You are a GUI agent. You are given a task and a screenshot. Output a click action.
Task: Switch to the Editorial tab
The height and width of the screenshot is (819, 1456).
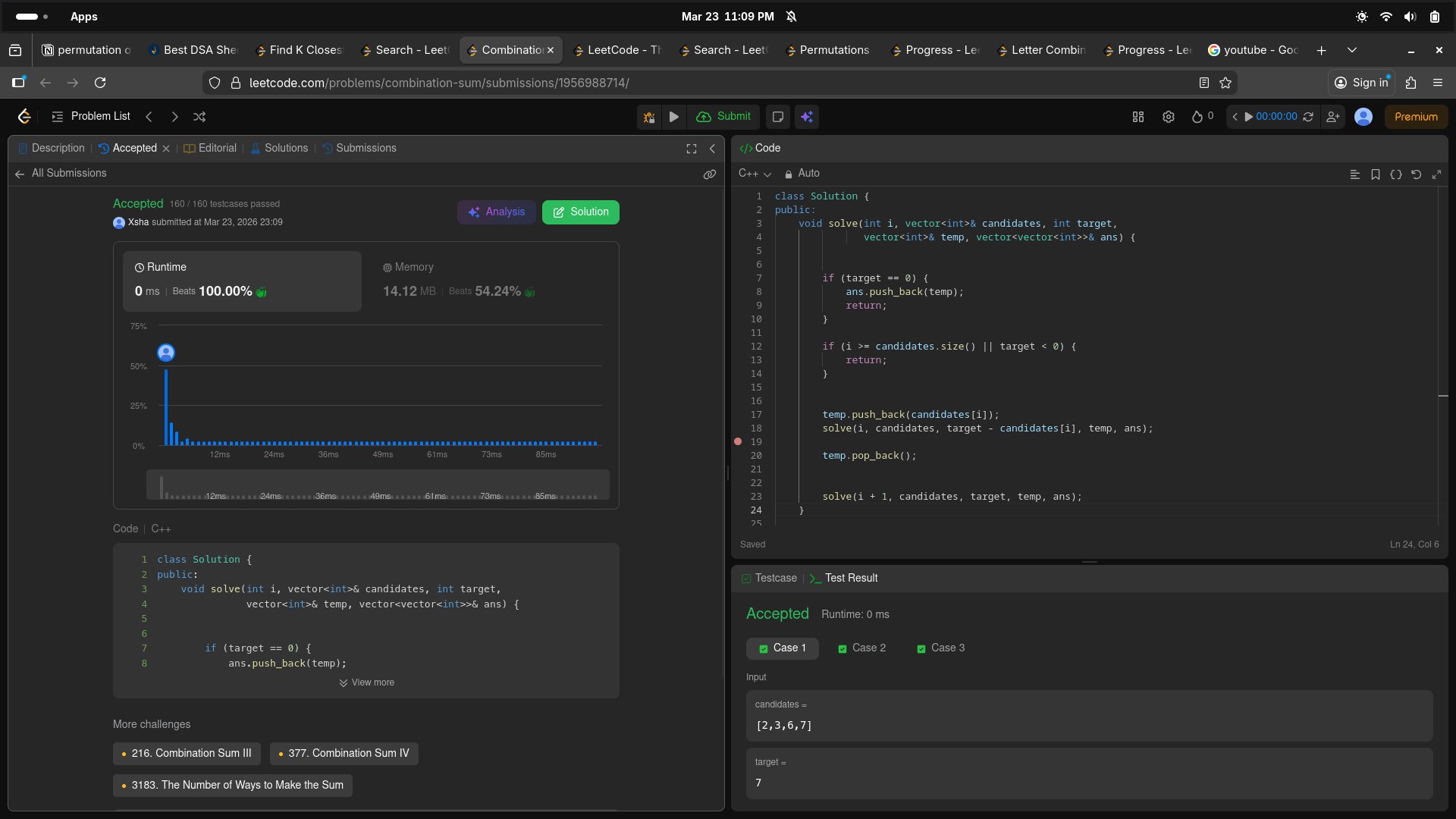(210, 149)
